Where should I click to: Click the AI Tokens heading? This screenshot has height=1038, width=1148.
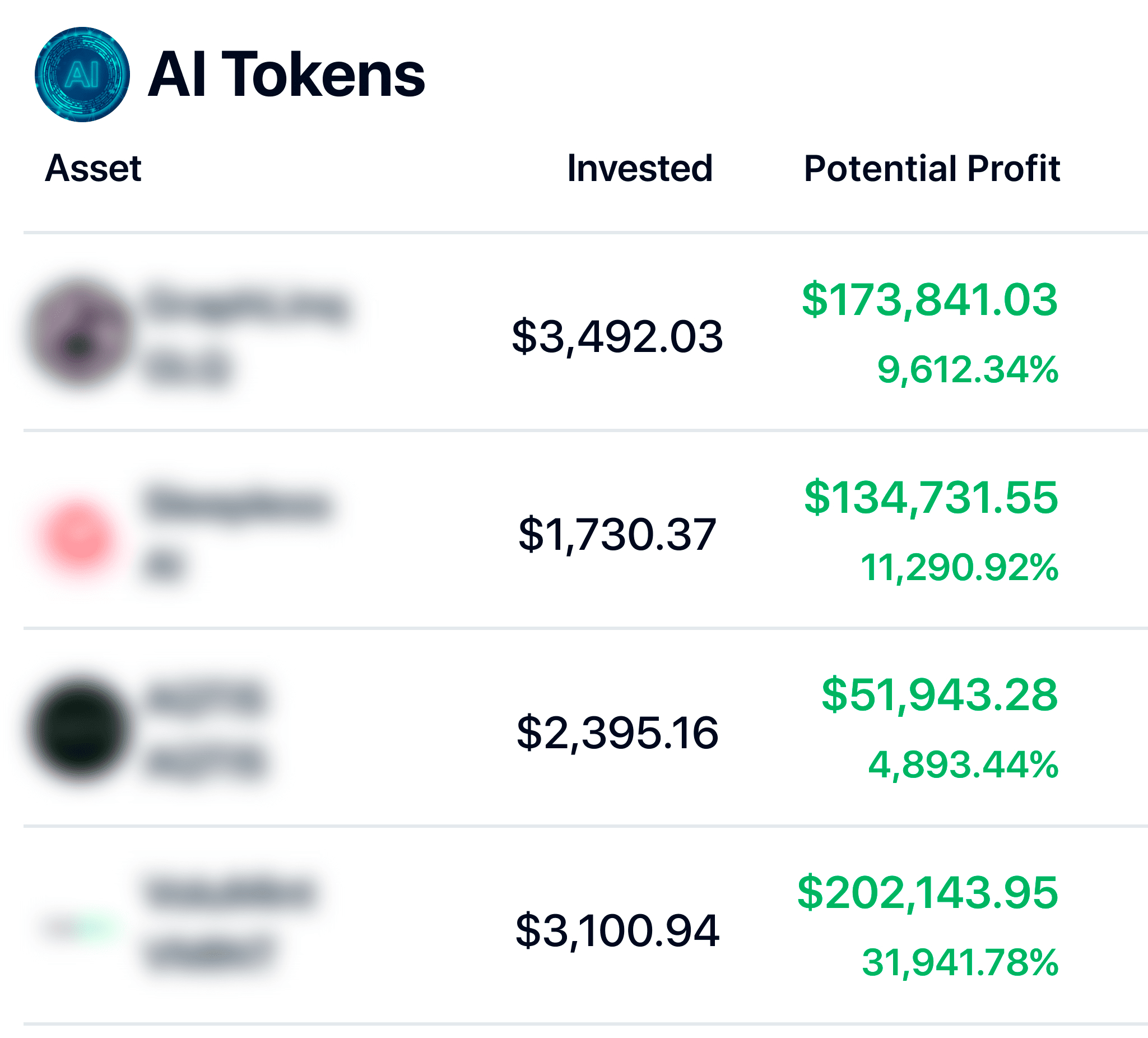click(286, 74)
